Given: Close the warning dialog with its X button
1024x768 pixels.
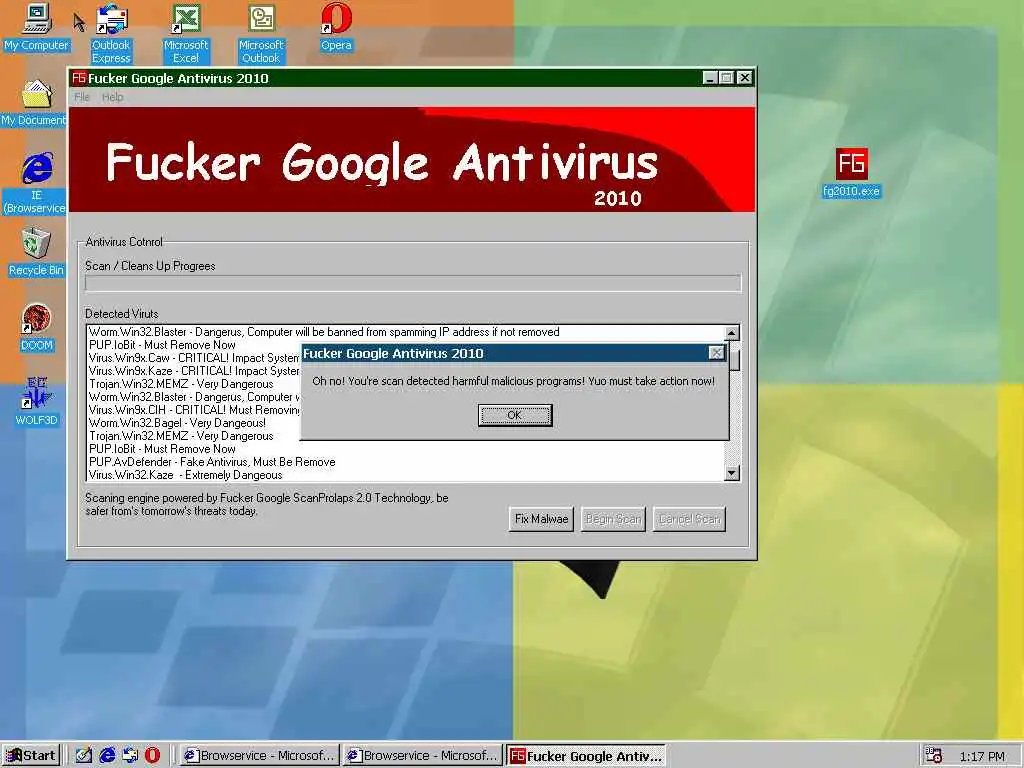Looking at the screenshot, I should tap(716, 353).
